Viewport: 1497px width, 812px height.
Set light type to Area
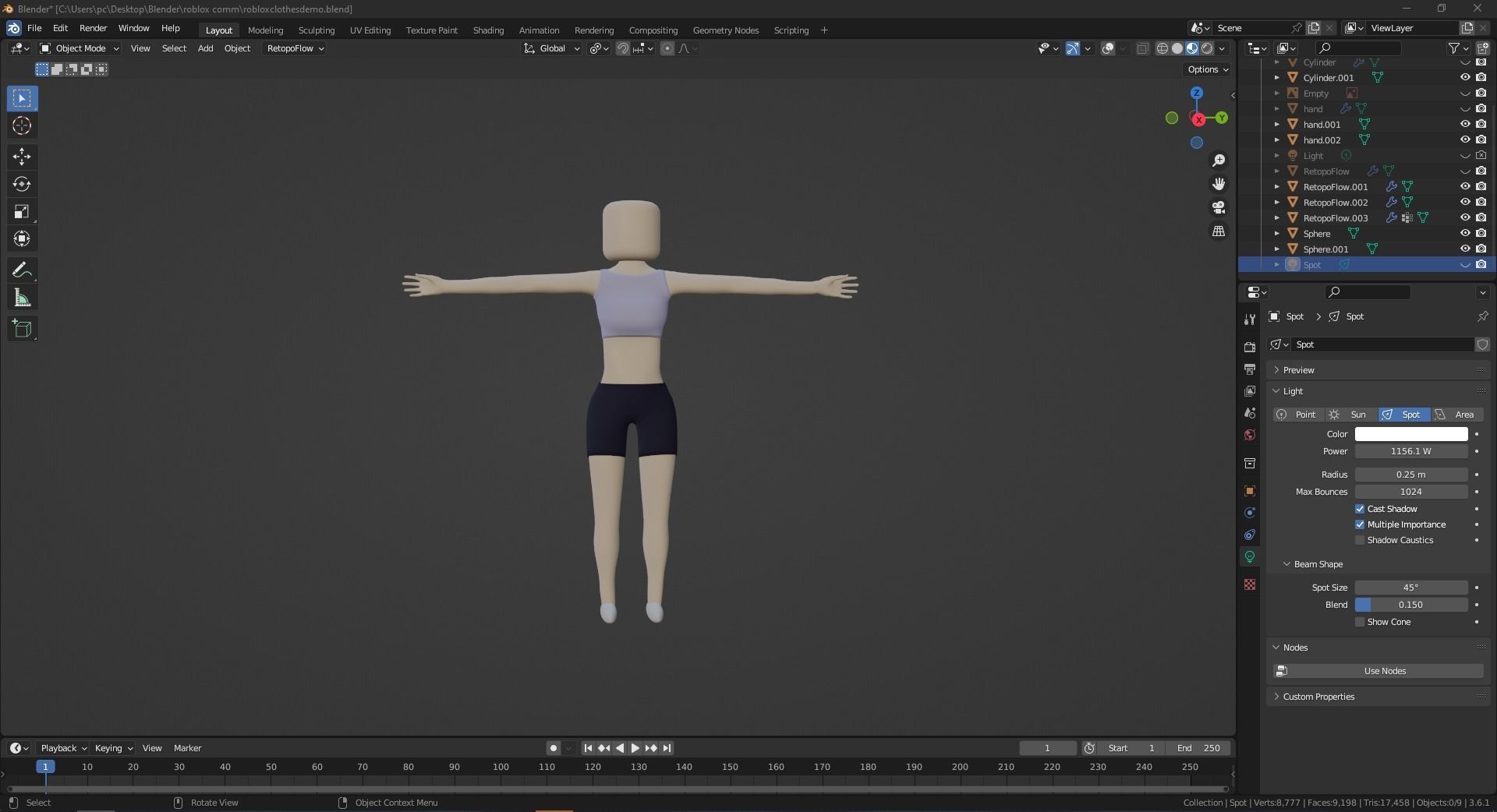click(x=1457, y=415)
